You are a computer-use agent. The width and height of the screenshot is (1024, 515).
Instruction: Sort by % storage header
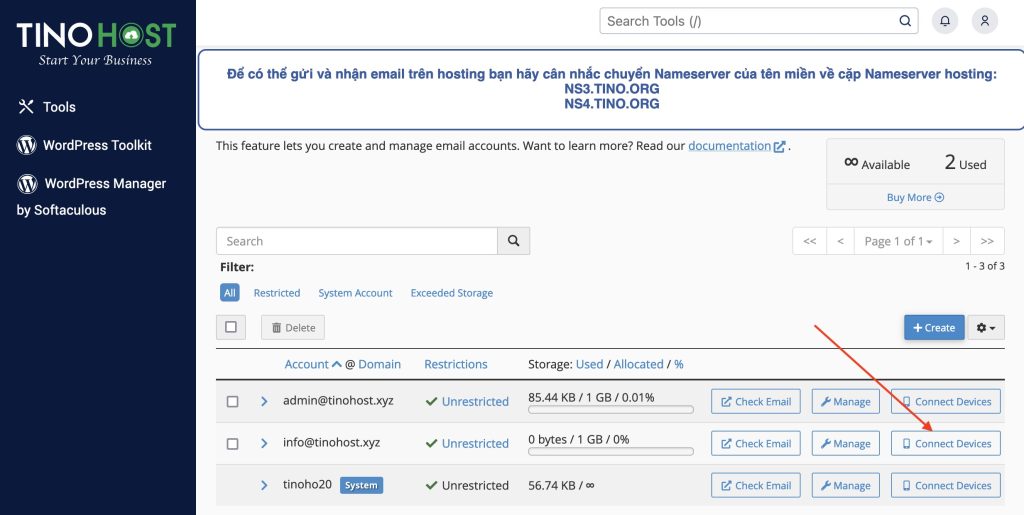click(679, 364)
